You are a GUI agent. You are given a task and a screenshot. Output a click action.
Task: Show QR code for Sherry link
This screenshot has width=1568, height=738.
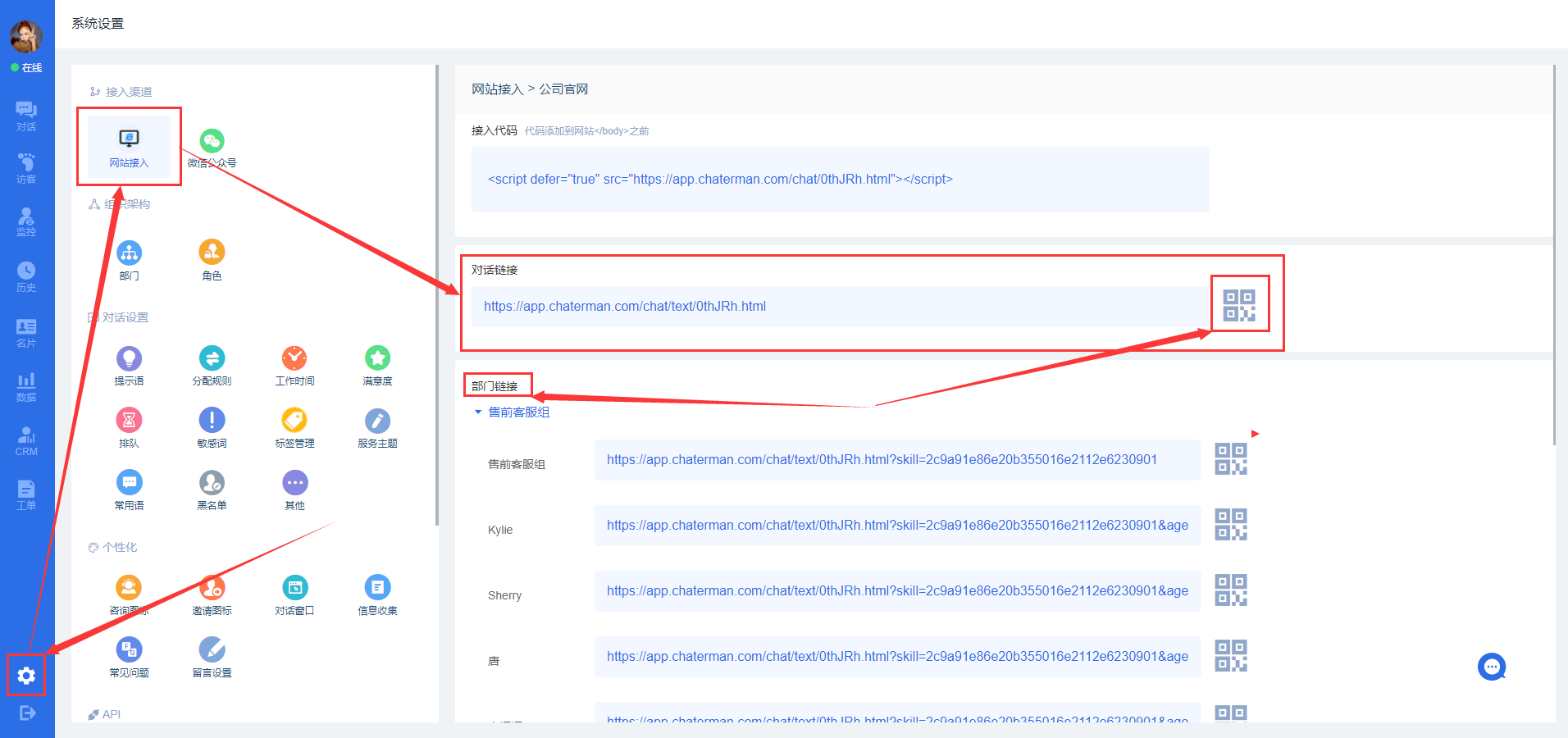[x=1231, y=590]
